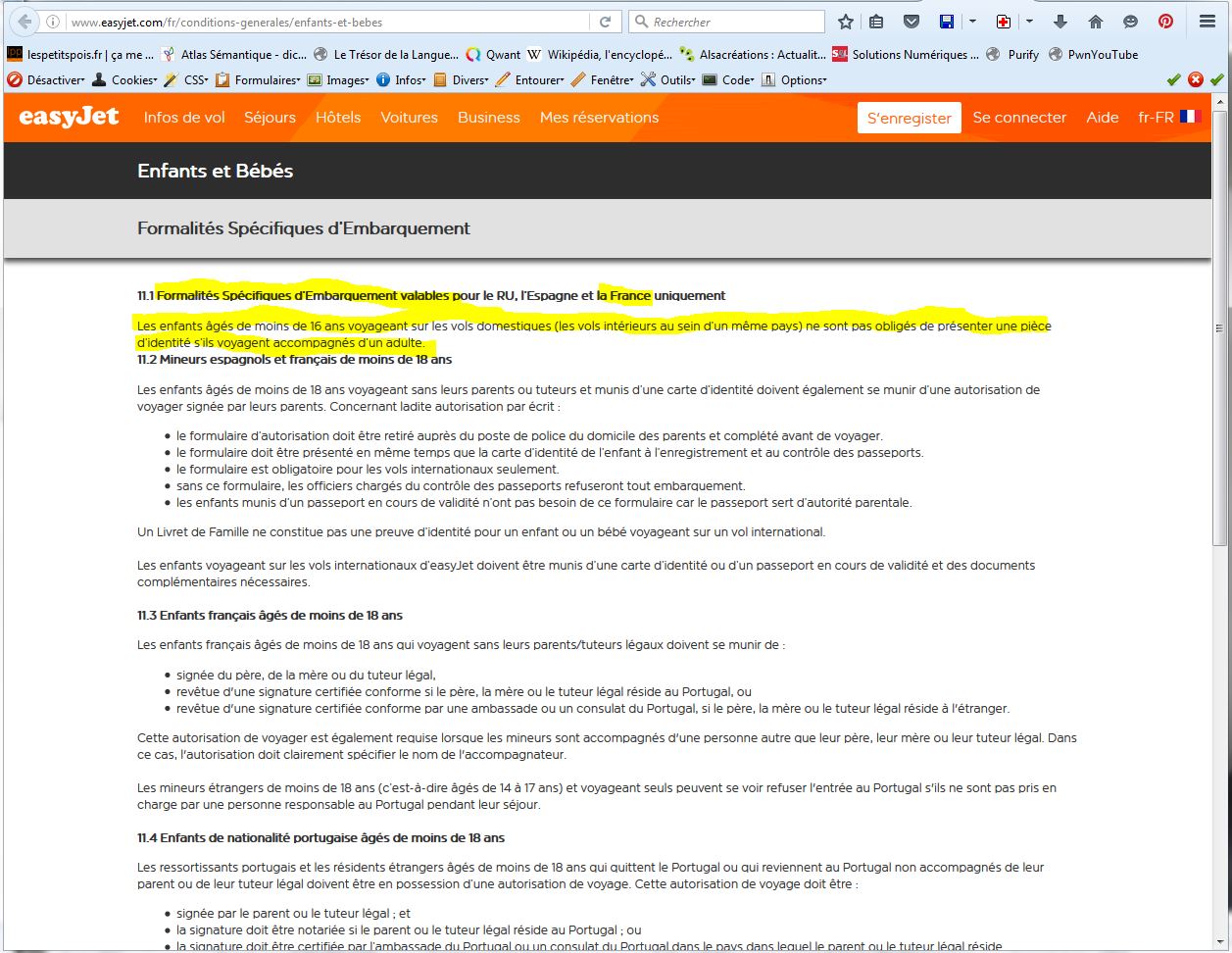Go to the Home page icon
Viewport: 1232px width, 953px height.
pos(1096,22)
